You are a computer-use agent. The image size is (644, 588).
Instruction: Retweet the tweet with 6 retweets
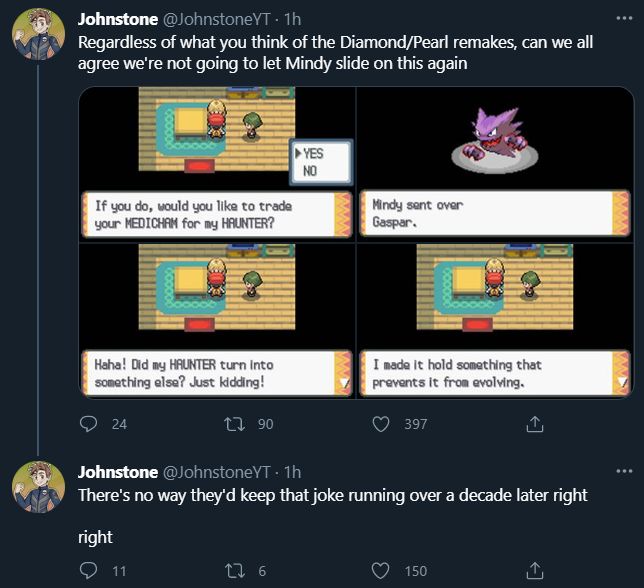point(237,570)
